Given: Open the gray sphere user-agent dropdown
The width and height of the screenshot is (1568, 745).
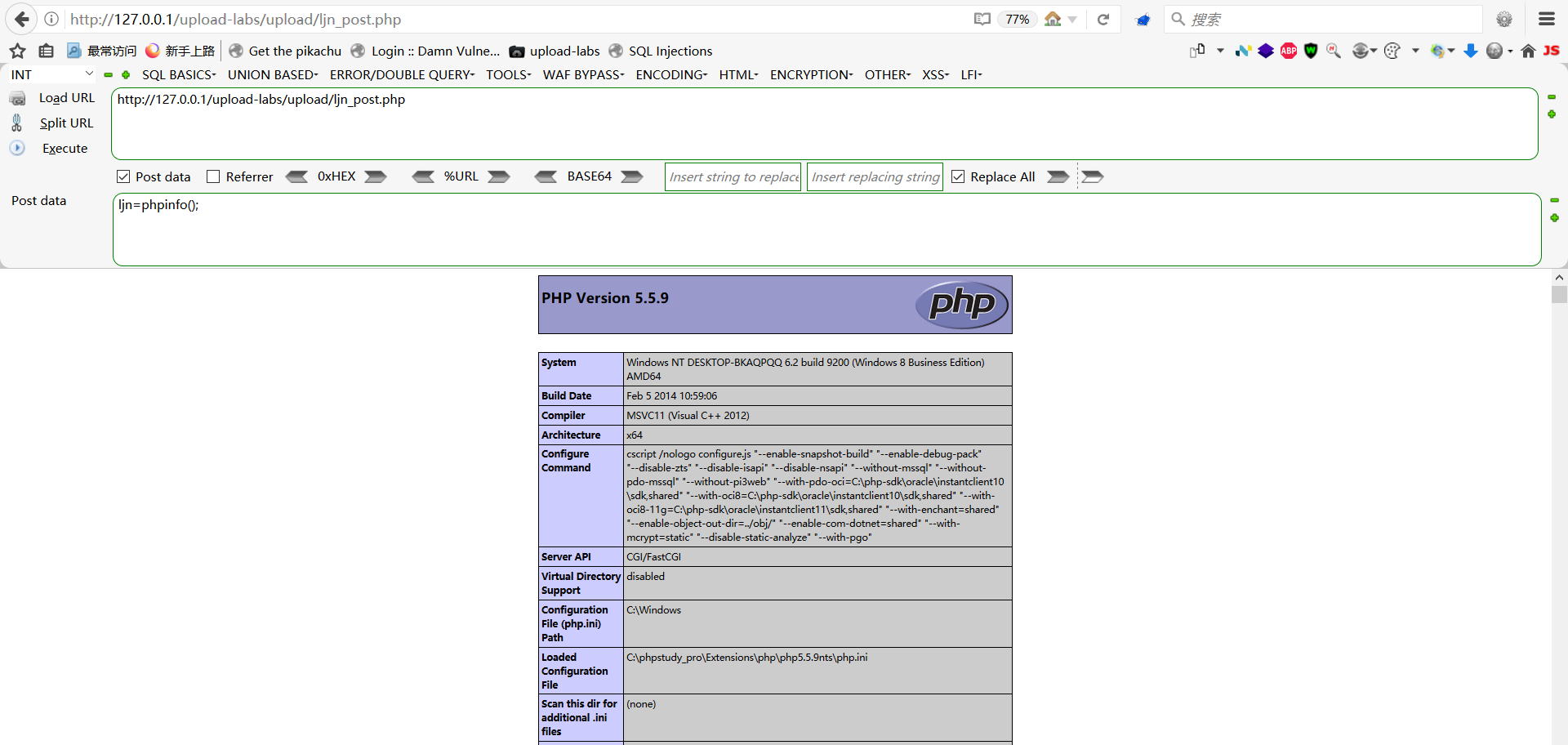Looking at the screenshot, I should coord(1499,51).
